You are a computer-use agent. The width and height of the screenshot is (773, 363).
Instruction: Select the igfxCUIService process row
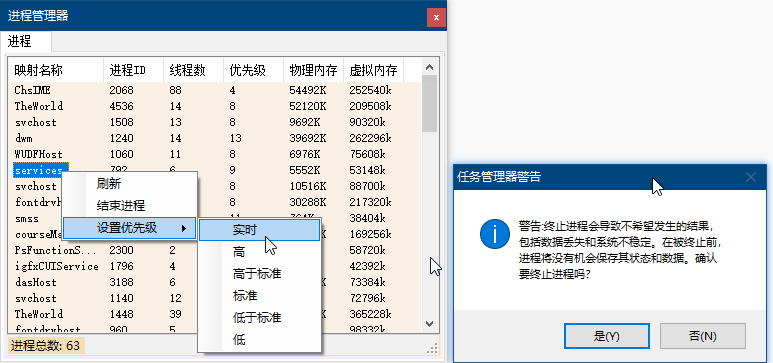click(214, 266)
